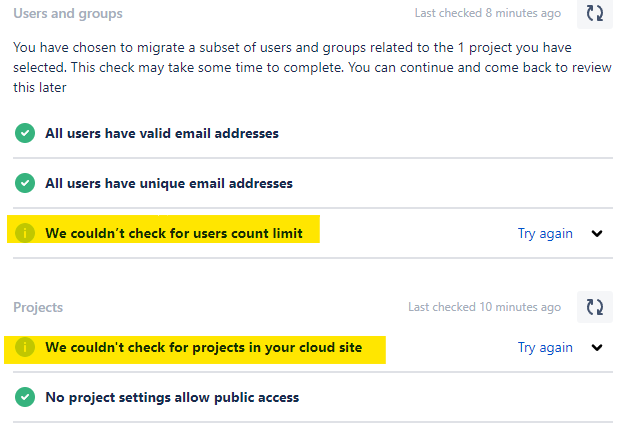Screen dimensions: 627x431
Task: Click the Projects section heading
Action: click(x=38, y=307)
